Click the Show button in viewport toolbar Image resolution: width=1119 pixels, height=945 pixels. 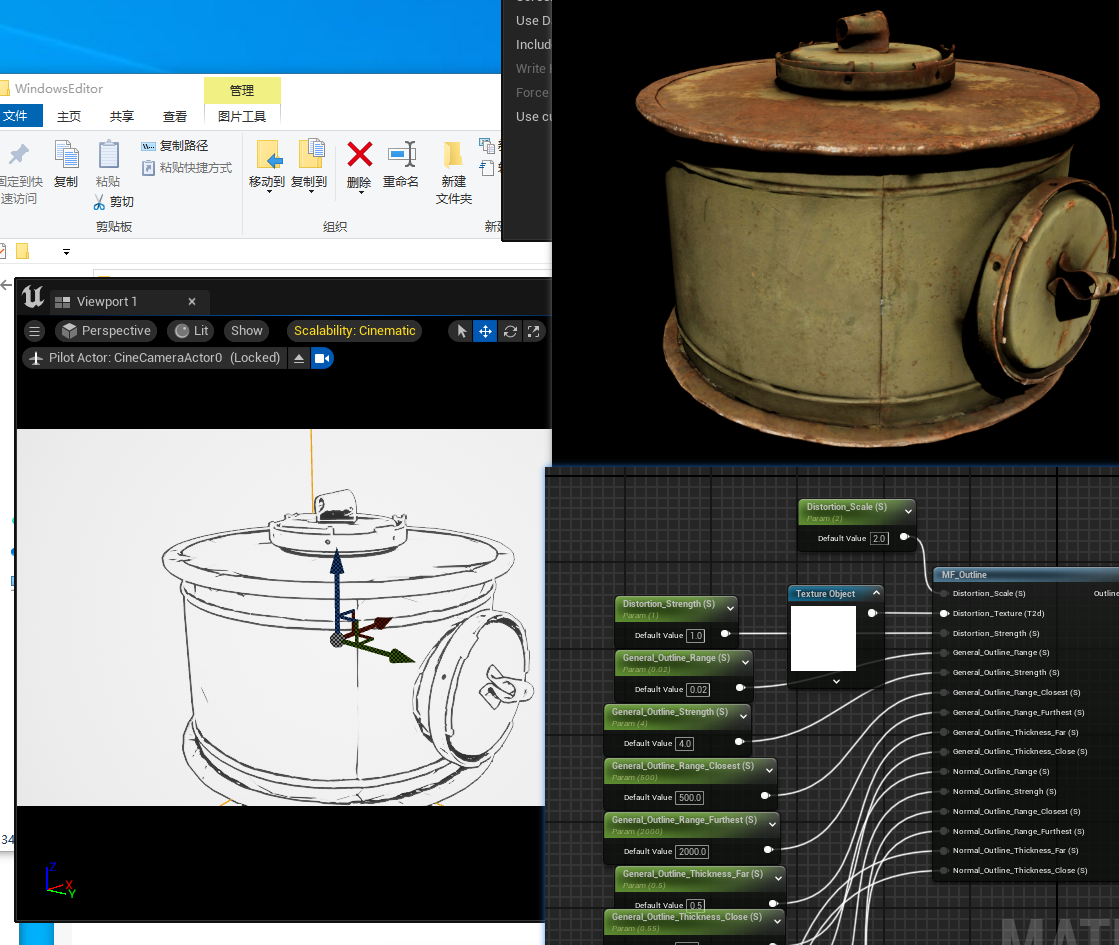[x=247, y=331]
